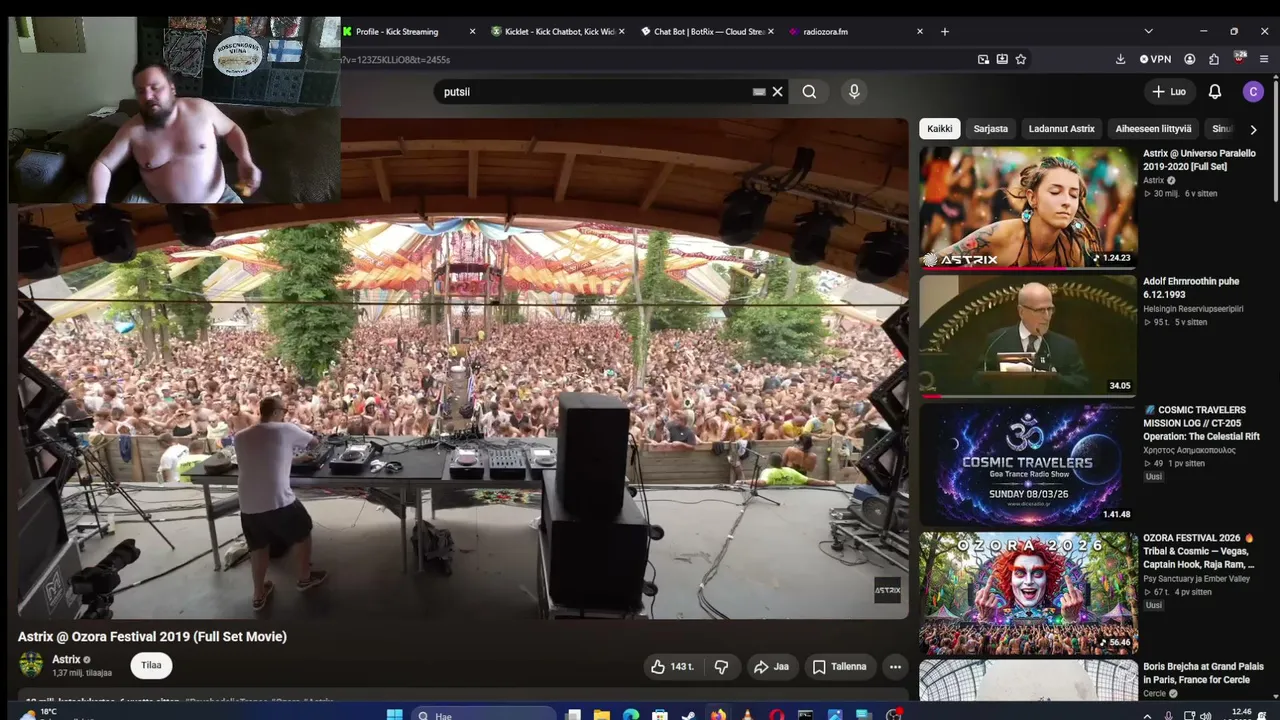
Task: Open the purple C account avatar menu
Action: pyautogui.click(x=1253, y=92)
